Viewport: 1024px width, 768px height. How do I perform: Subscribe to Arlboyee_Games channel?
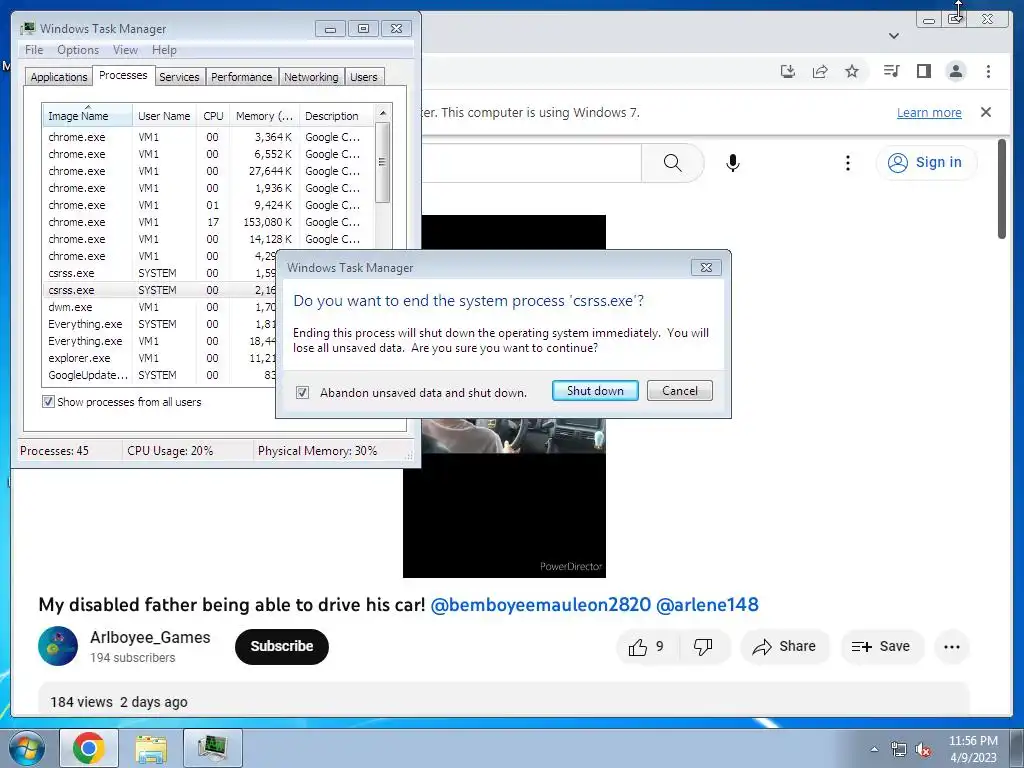[281, 647]
